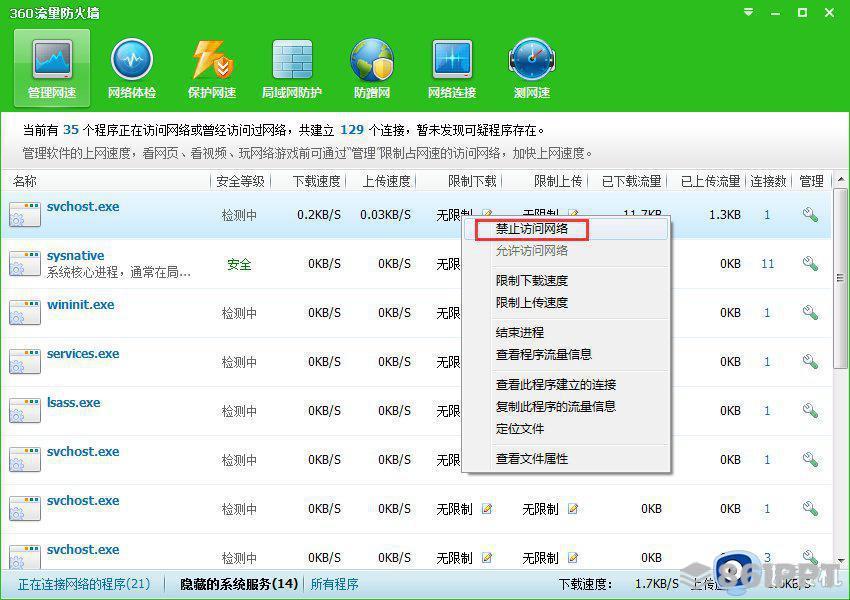
Task: Click the connection count 11 for sysnative
Action: 767,264
